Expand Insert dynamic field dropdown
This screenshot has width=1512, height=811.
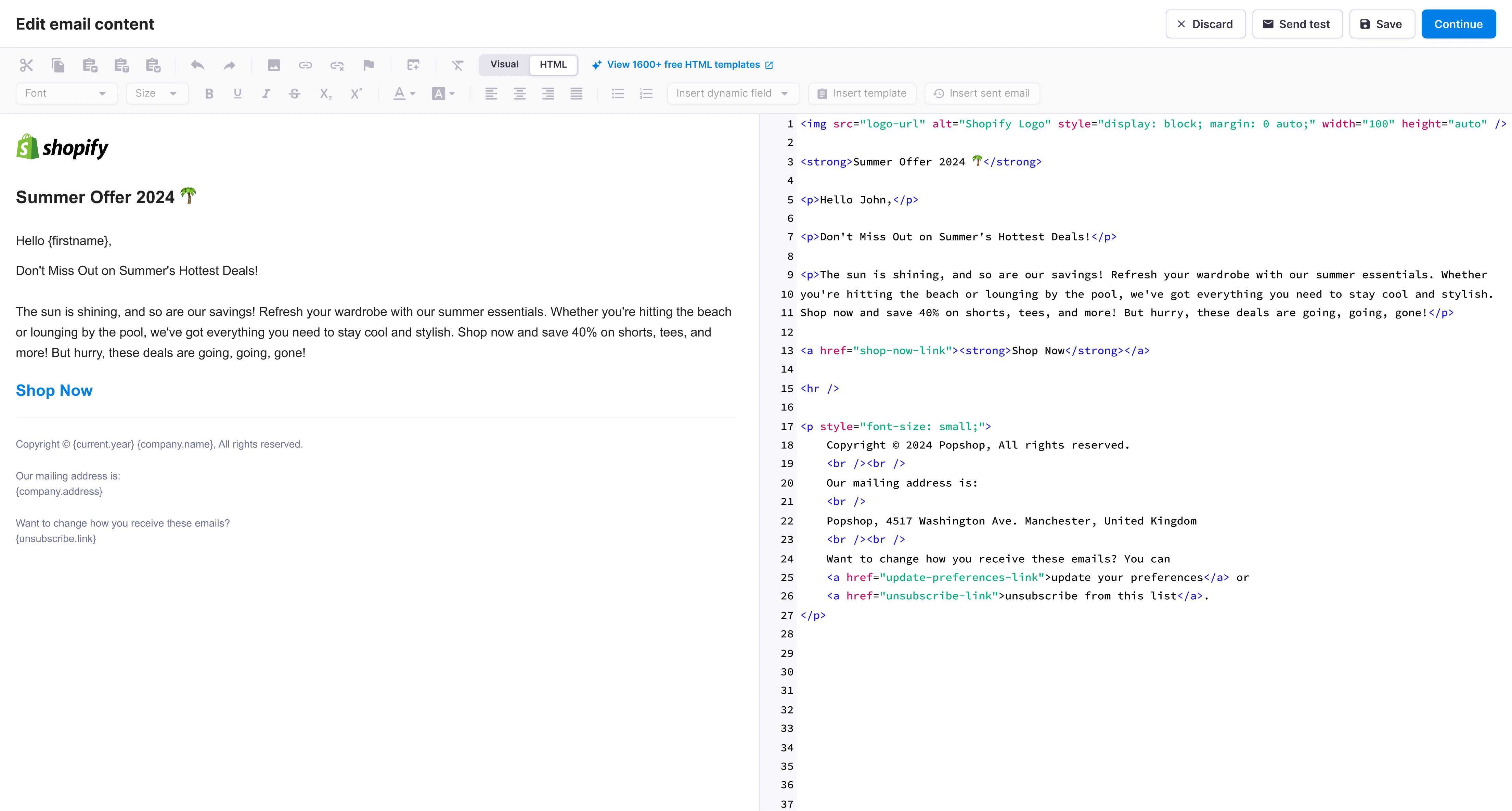733,93
